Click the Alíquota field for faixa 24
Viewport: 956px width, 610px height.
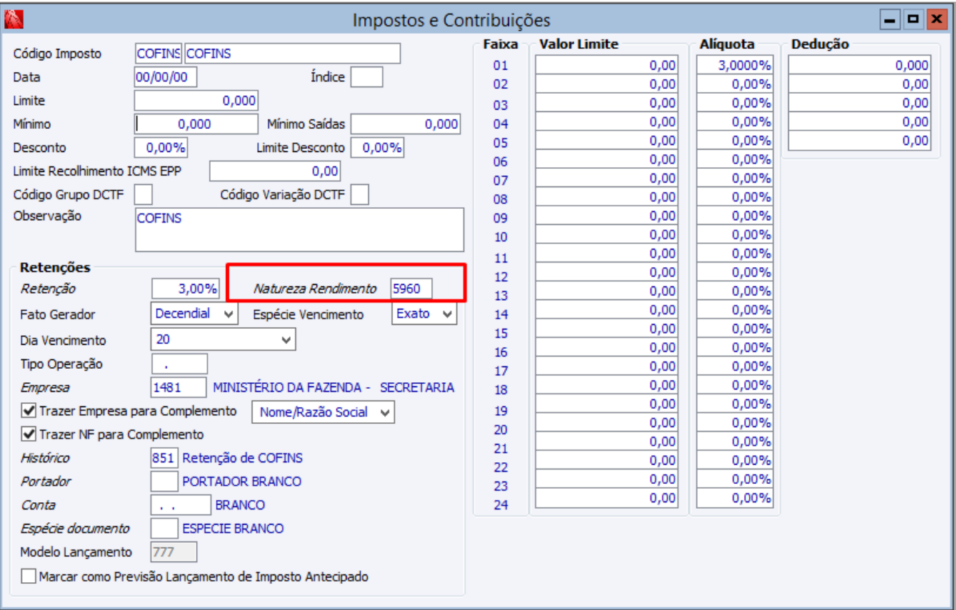(735, 498)
